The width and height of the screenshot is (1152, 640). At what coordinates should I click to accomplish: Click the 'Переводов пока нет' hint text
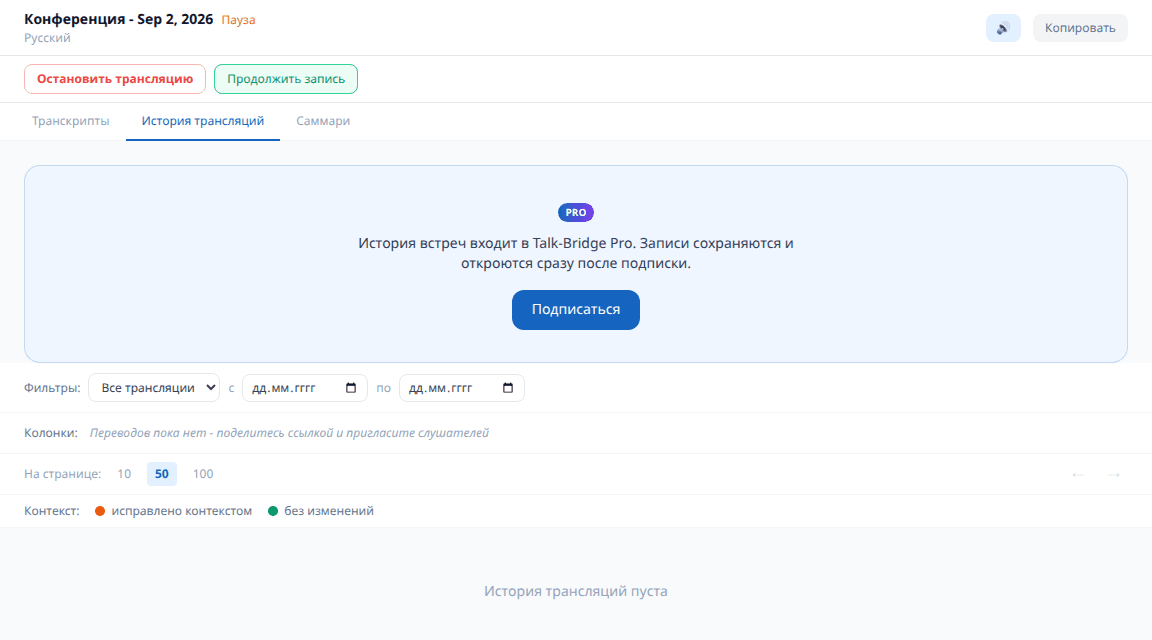(x=289, y=433)
